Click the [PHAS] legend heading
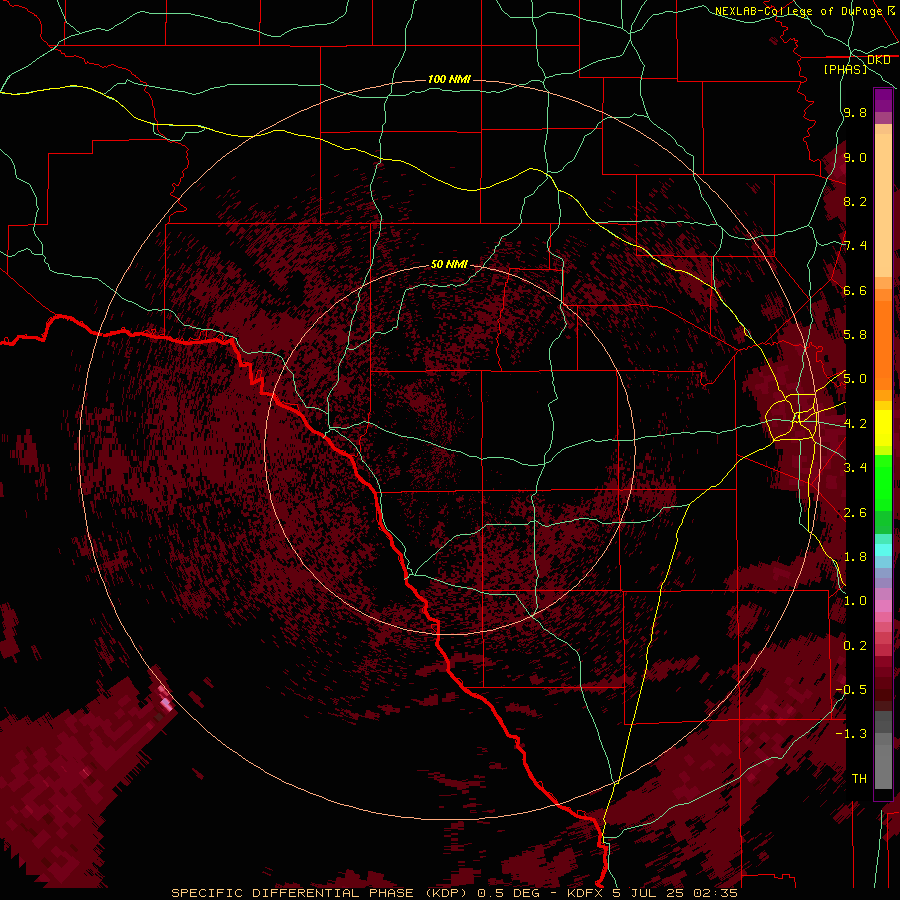Image resolution: width=900 pixels, height=900 pixels. click(x=845, y=69)
